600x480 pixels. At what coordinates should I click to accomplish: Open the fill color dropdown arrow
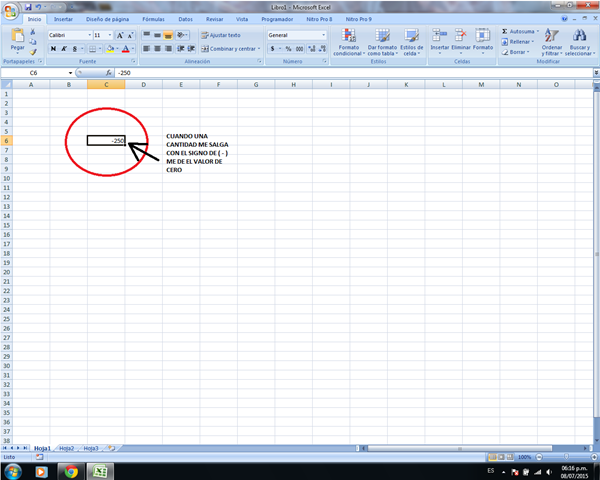tap(117, 49)
